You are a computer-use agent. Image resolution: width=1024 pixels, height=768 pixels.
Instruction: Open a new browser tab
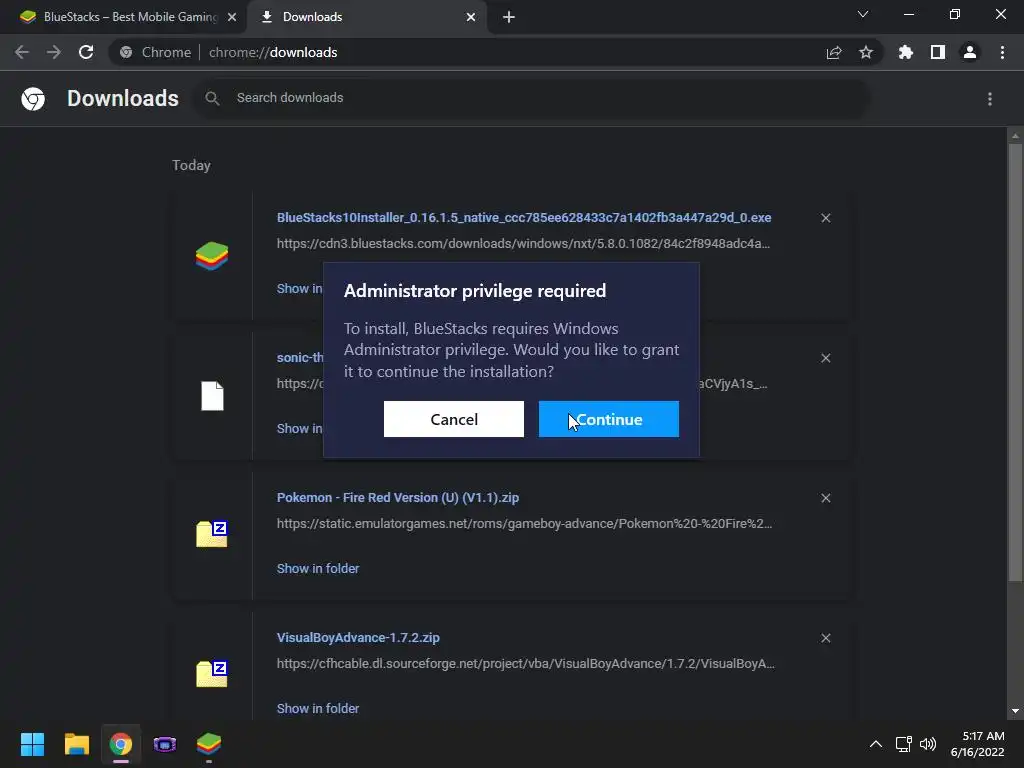pos(509,17)
